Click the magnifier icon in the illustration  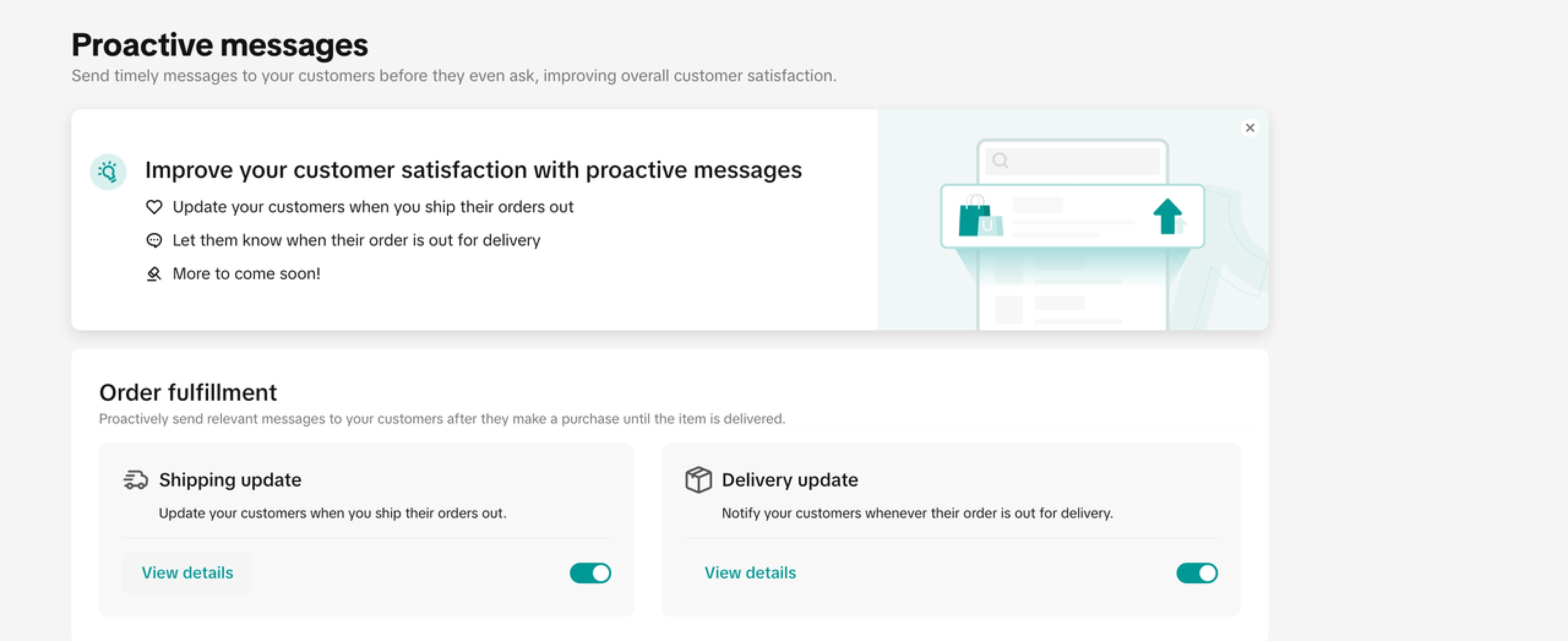pyautogui.click(x=1000, y=161)
